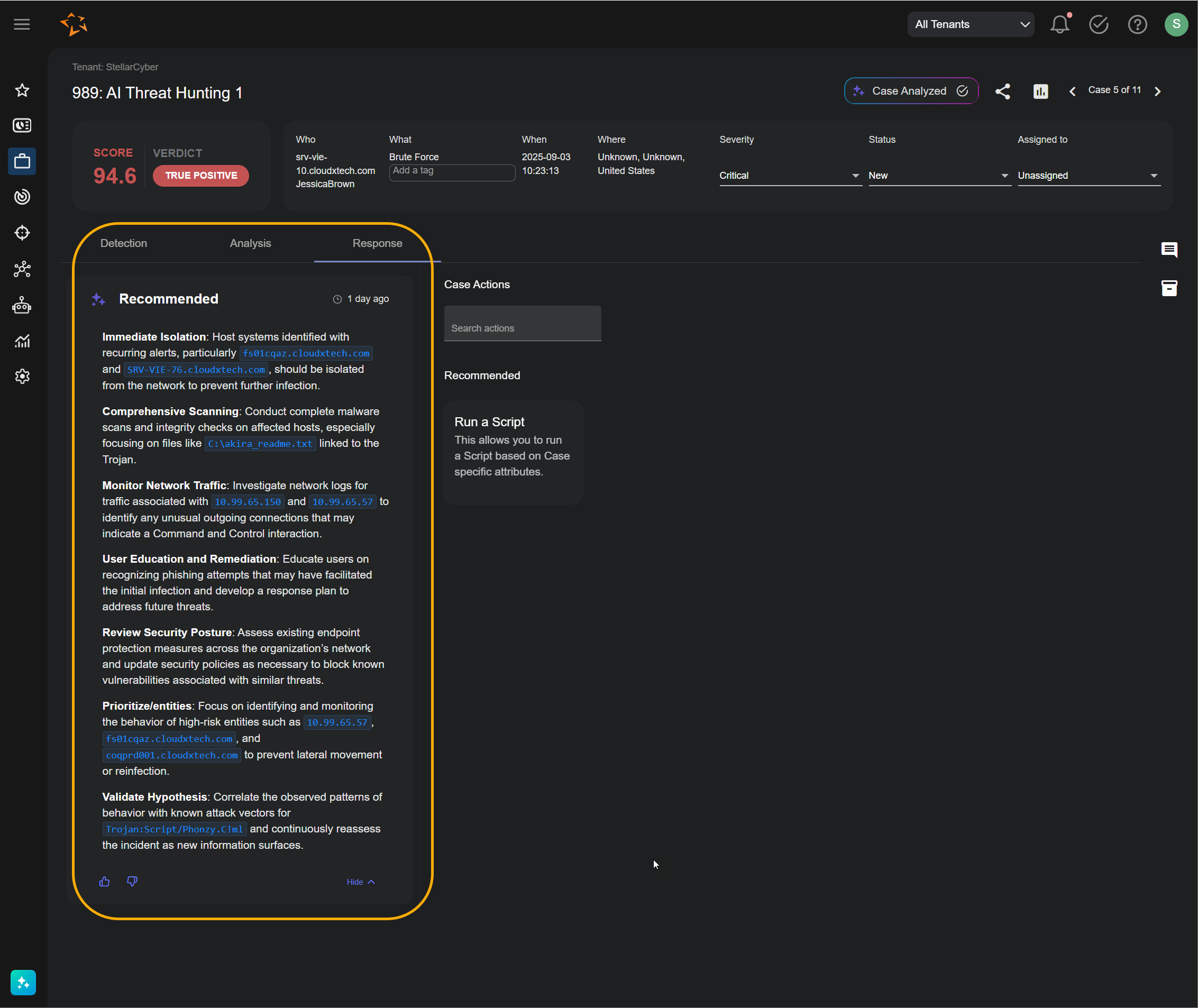Open the hamburger navigation menu
This screenshot has height=1008, width=1198.
(x=22, y=24)
